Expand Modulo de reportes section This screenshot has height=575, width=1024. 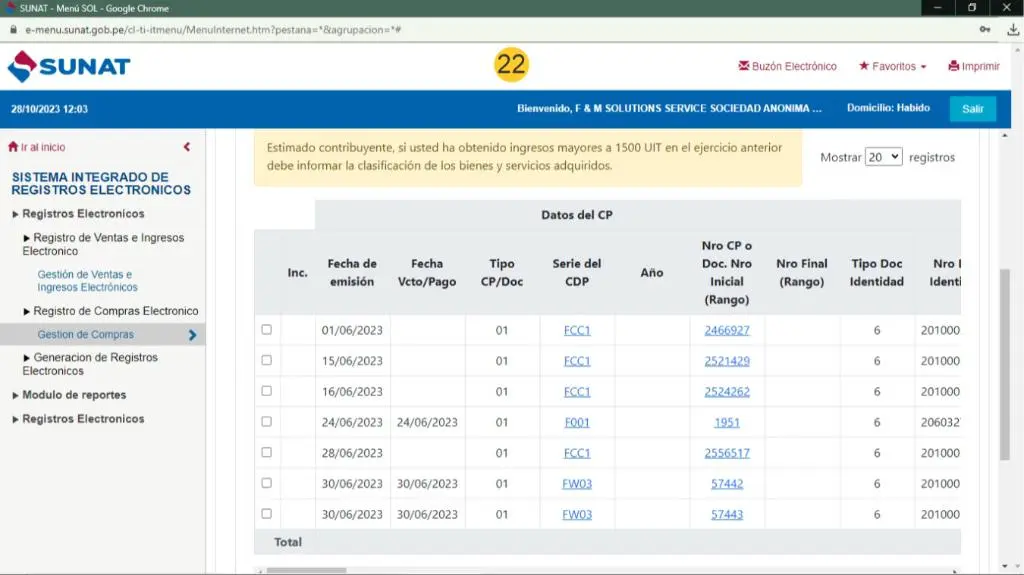[74, 395]
